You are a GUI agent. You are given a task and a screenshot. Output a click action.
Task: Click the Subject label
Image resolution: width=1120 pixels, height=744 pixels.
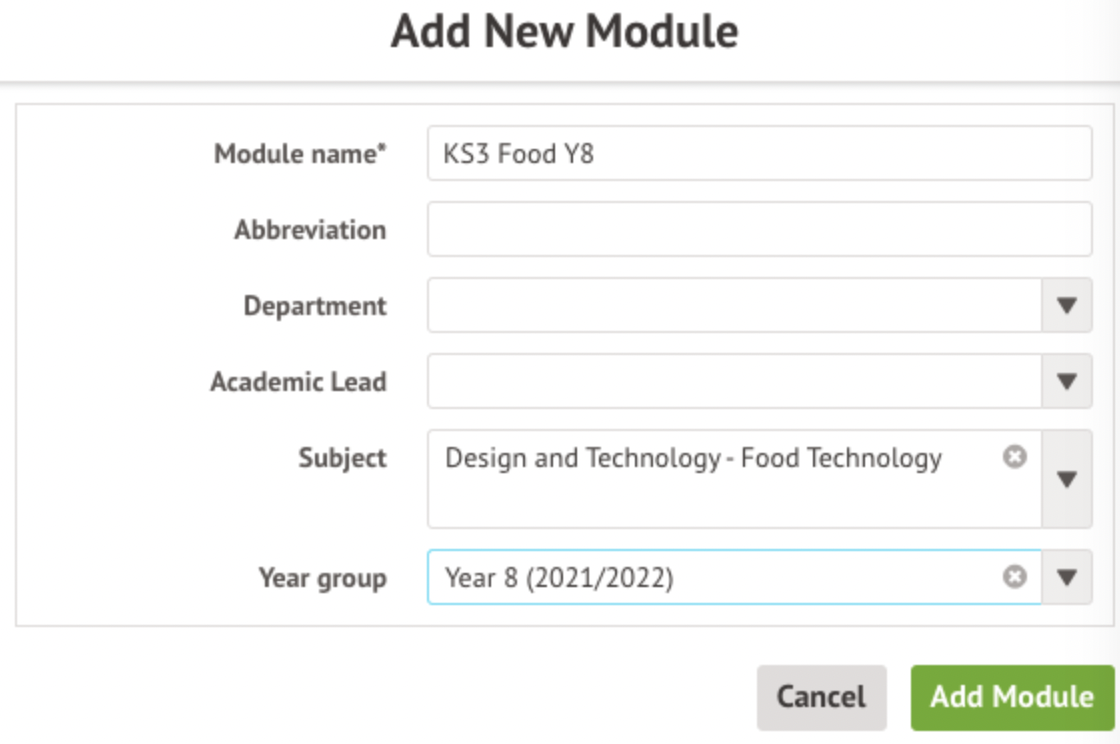[x=342, y=458]
